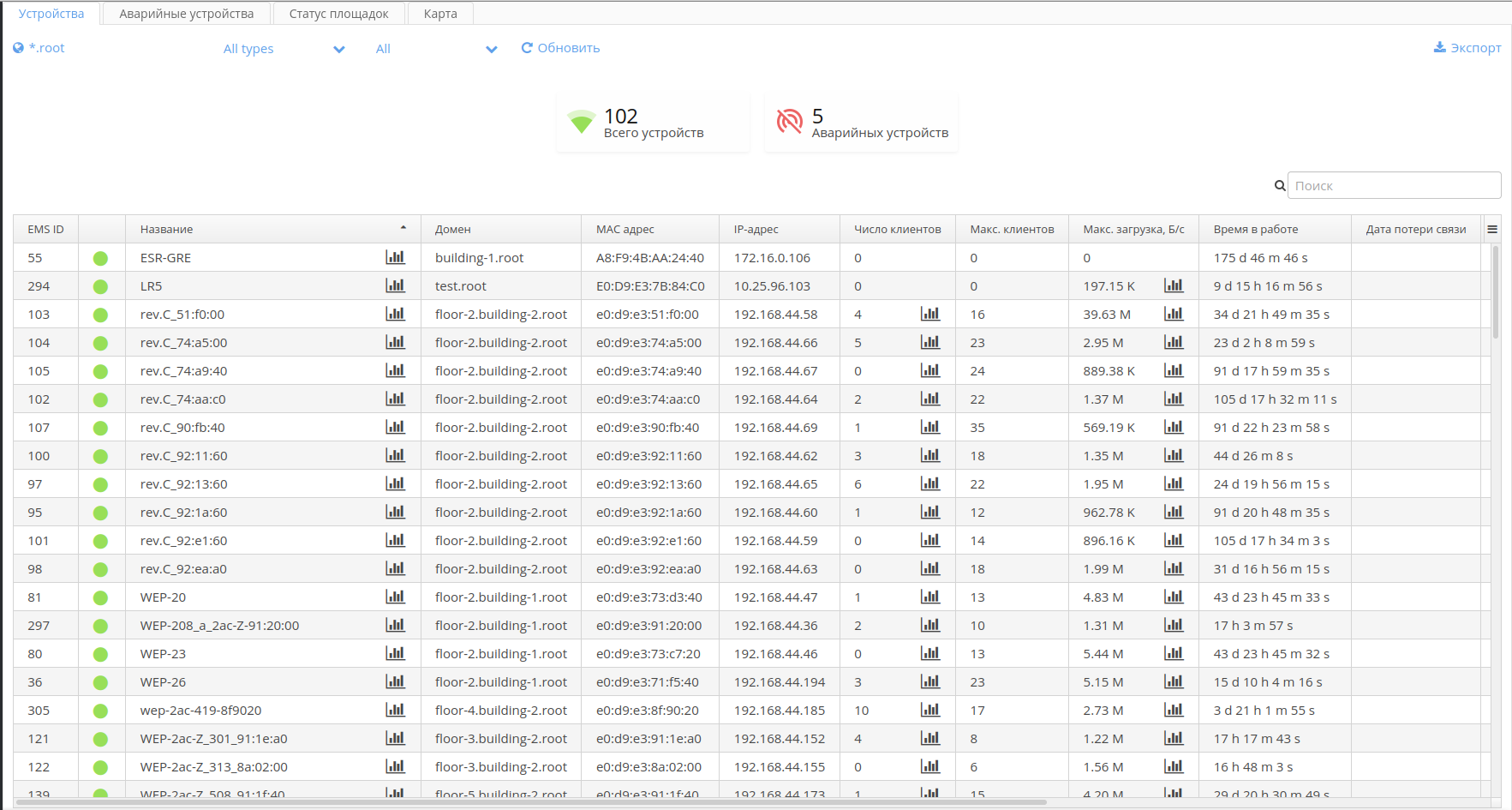Click the red alarm devices icon

(x=789, y=122)
